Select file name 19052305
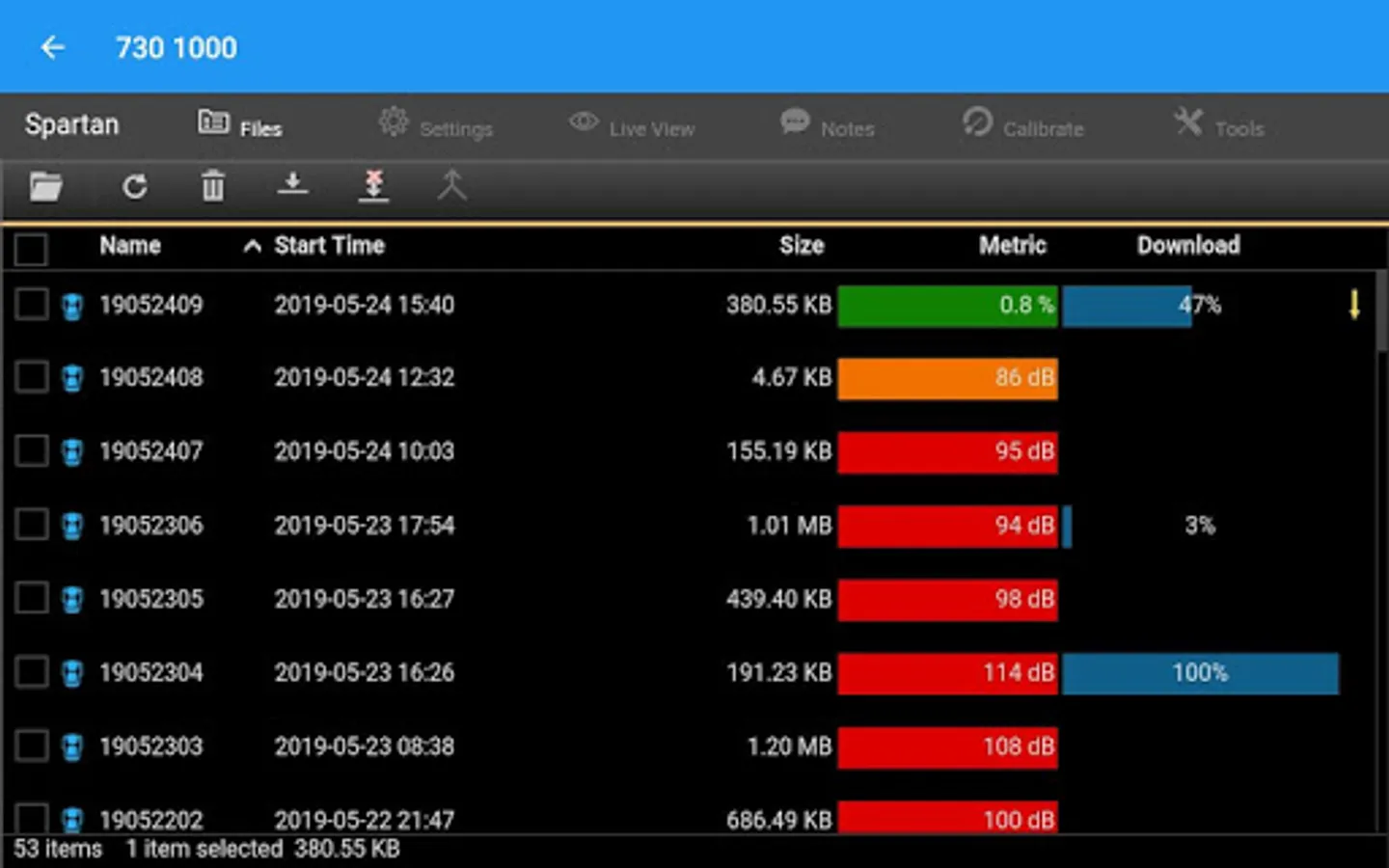This screenshot has width=1389, height=868. click(151, 599)
